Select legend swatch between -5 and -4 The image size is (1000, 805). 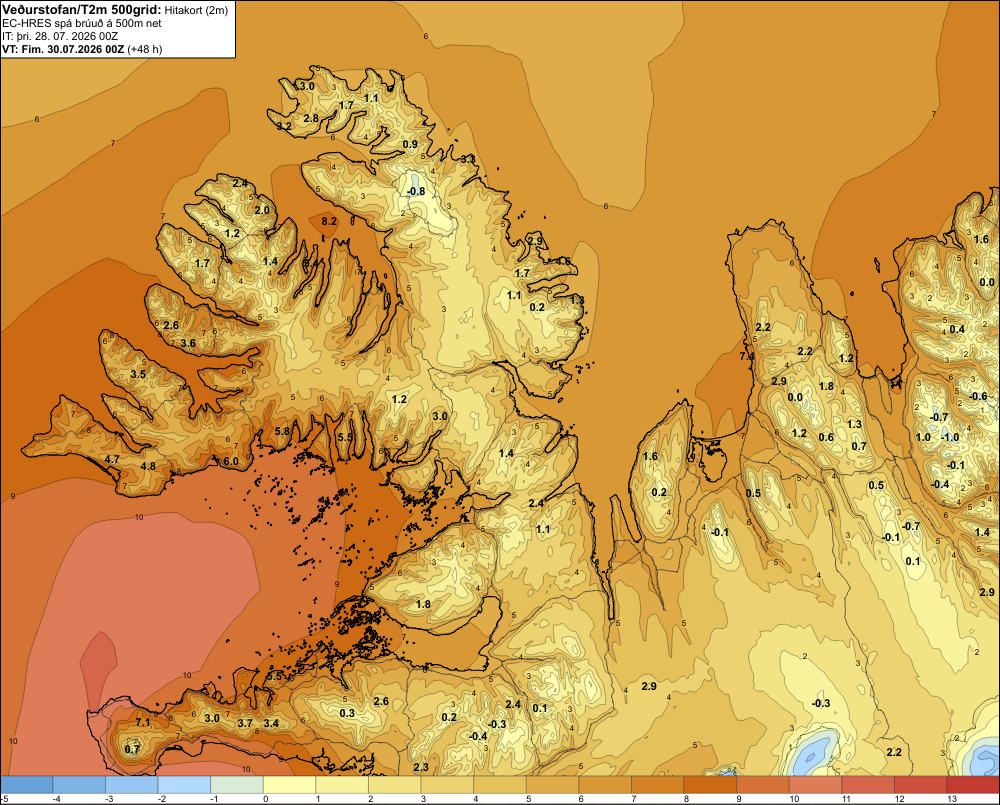click(27, 785)
